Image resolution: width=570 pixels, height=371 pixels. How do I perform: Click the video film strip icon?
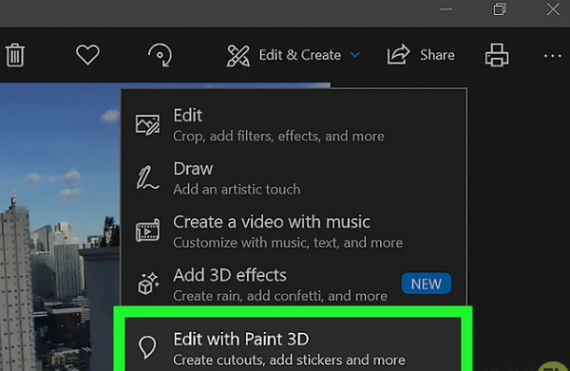click(147, 230)
